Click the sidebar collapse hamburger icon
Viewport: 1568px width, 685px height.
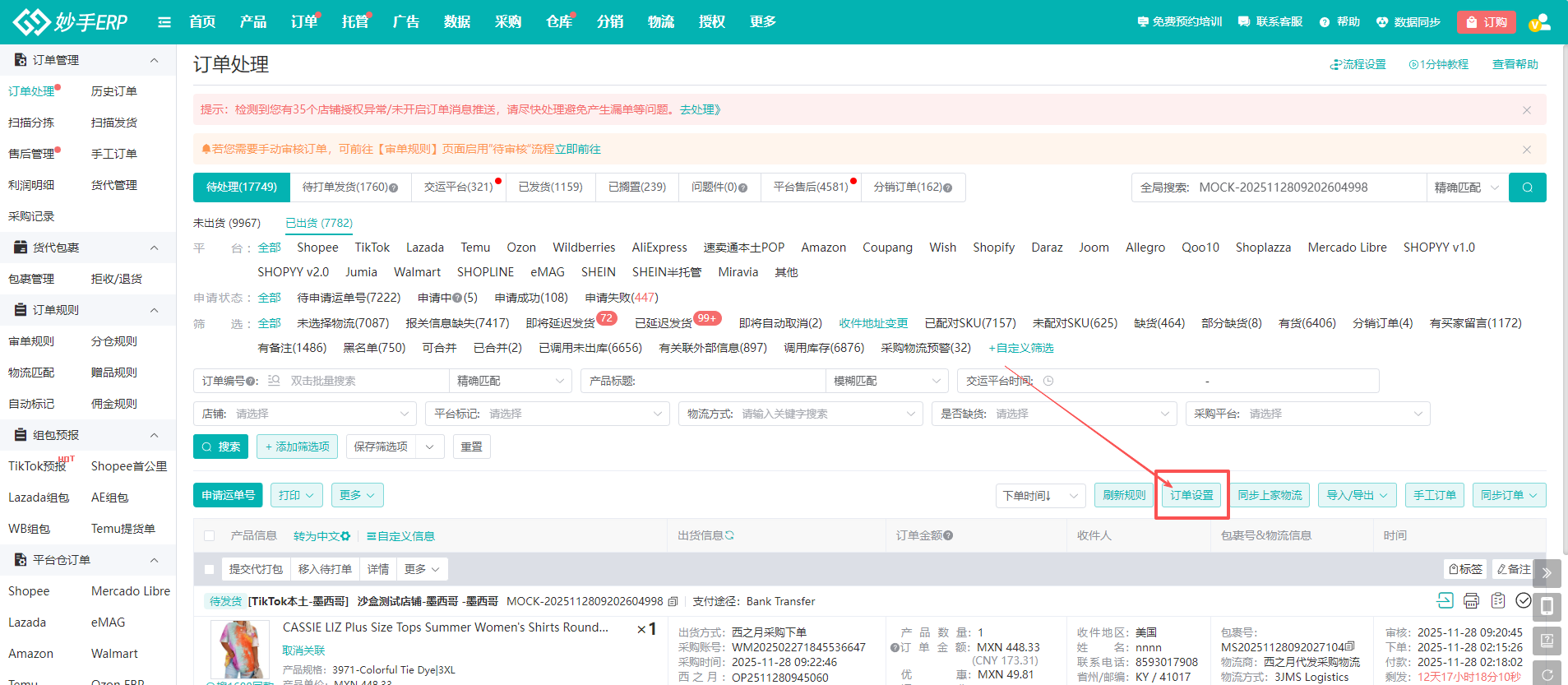[x=164, y=22]
